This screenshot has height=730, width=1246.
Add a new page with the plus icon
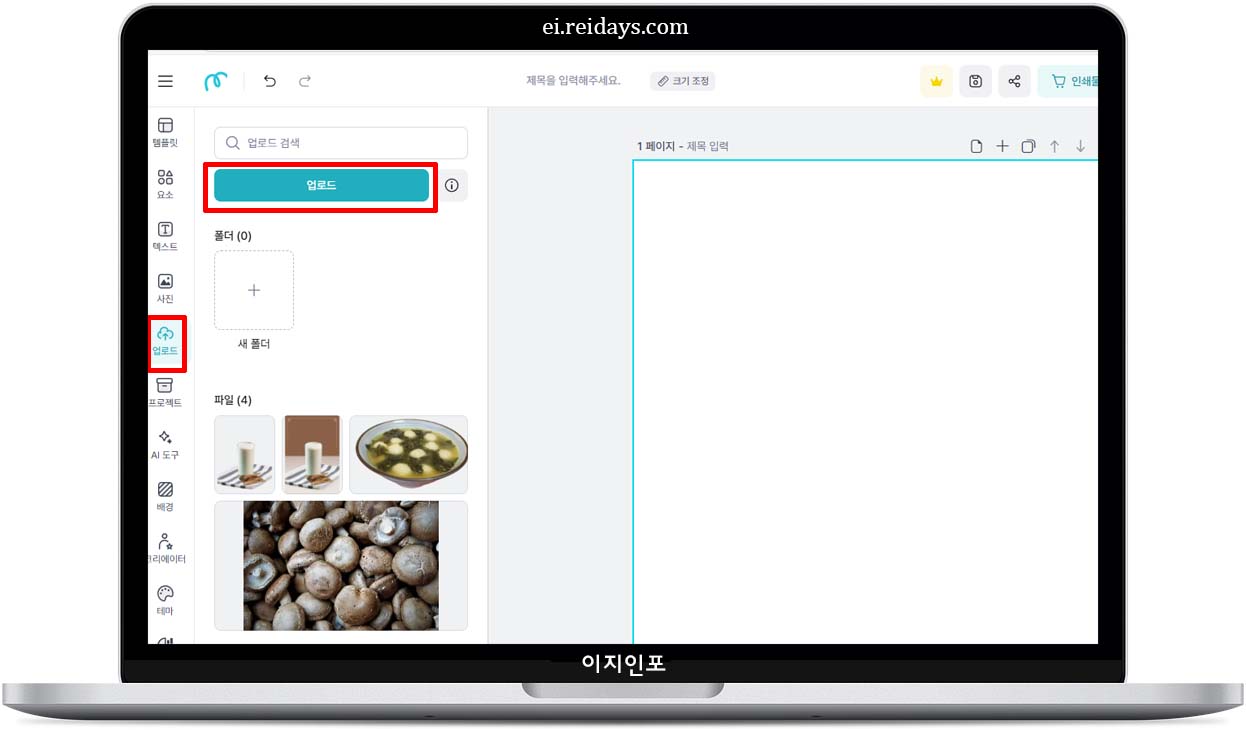(x=1002, y=145)
